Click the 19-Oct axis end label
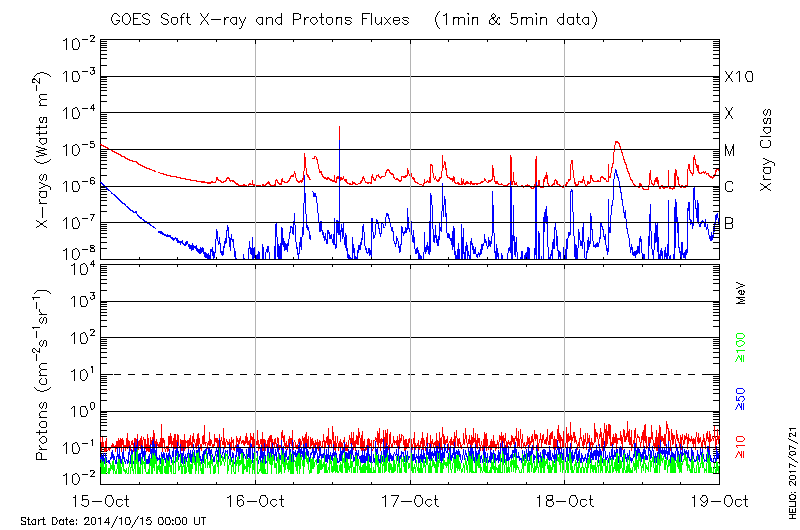Viewport: 800px width, 530px height. click(718, 500)
